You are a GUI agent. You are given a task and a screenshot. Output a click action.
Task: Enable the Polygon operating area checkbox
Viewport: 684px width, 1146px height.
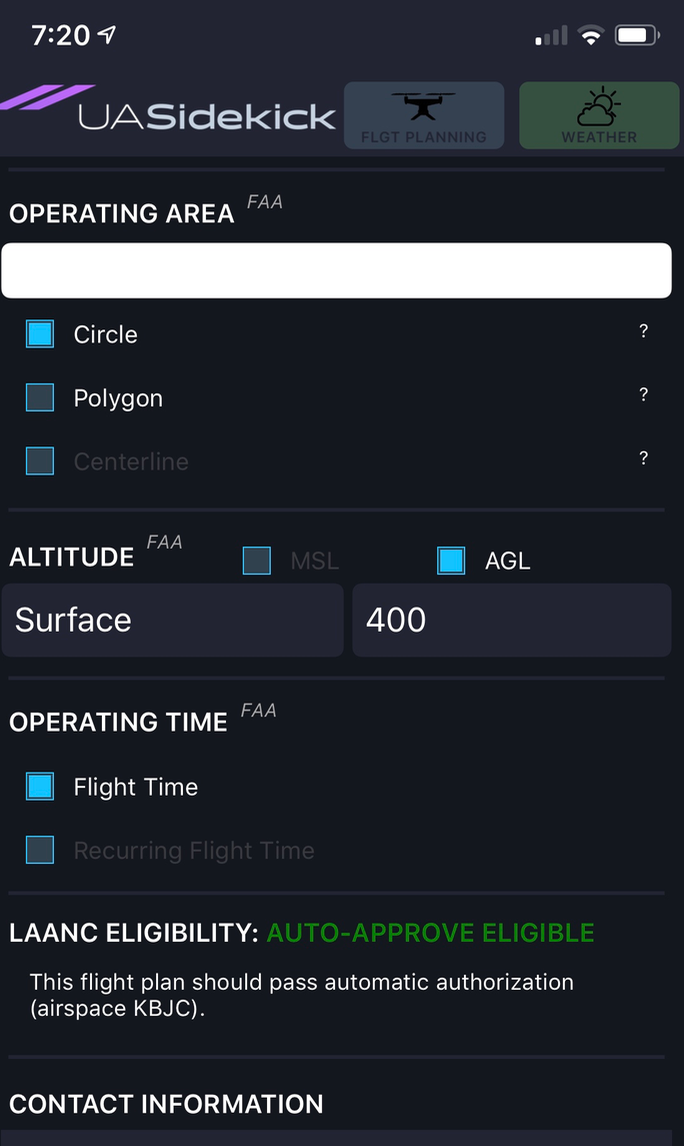39,397
